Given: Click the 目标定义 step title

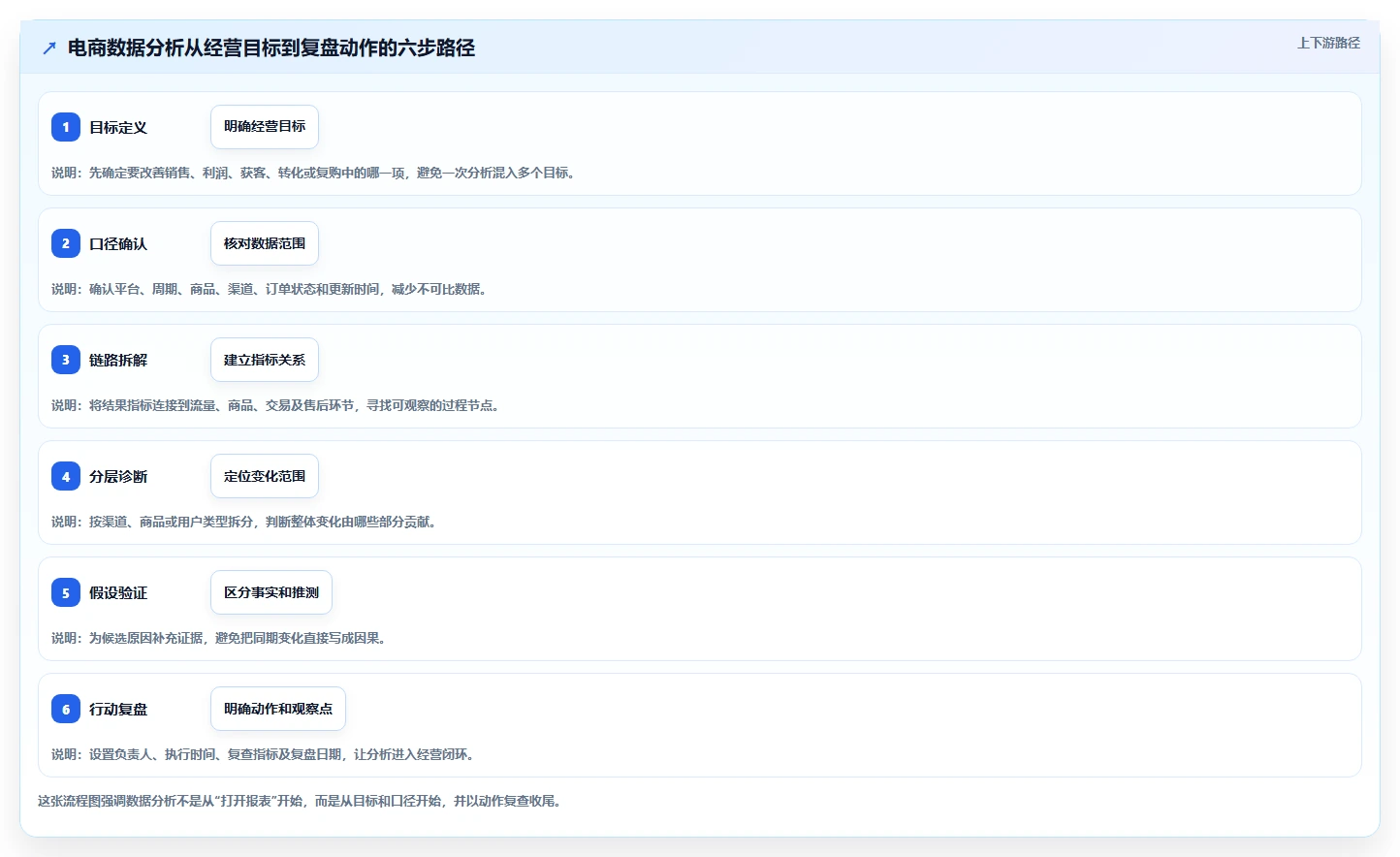Looking at the screenshot, I should 118,127.
